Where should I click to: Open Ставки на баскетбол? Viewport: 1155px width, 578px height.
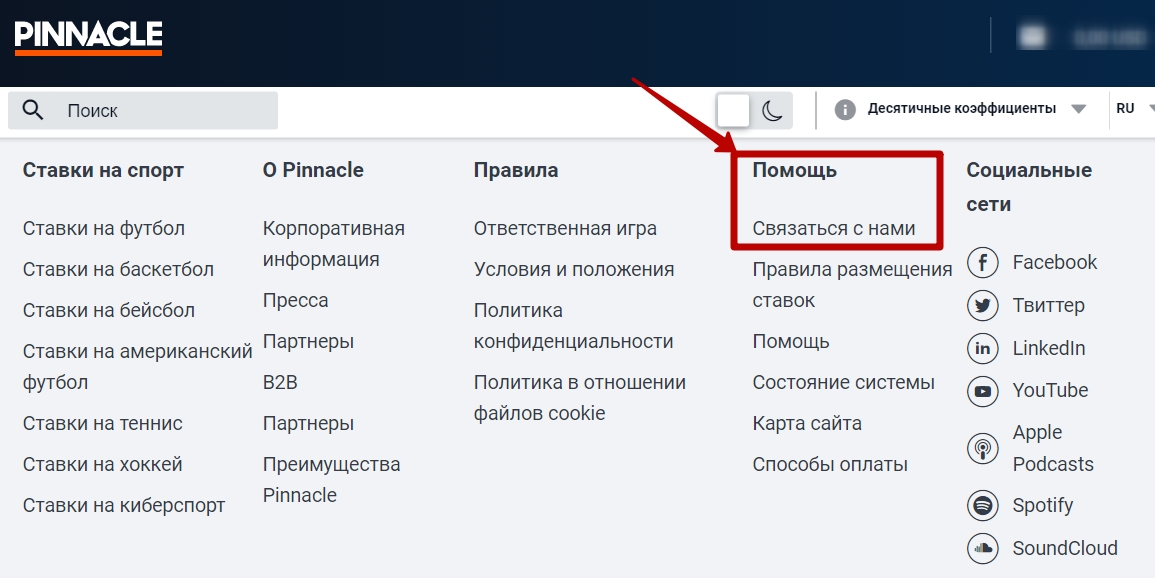coord(119,269)
